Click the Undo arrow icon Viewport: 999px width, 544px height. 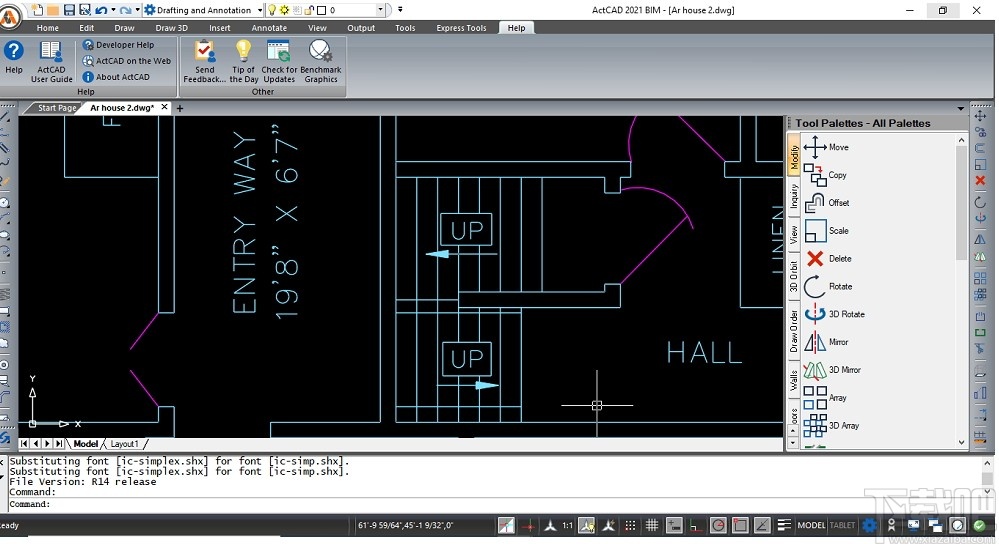pos(101,10)
